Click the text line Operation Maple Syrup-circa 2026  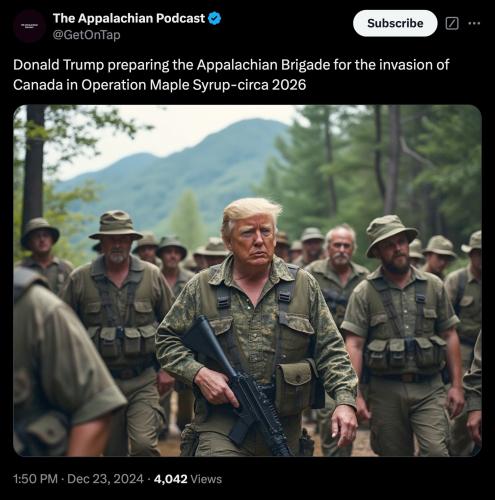(x=194, y=85)
